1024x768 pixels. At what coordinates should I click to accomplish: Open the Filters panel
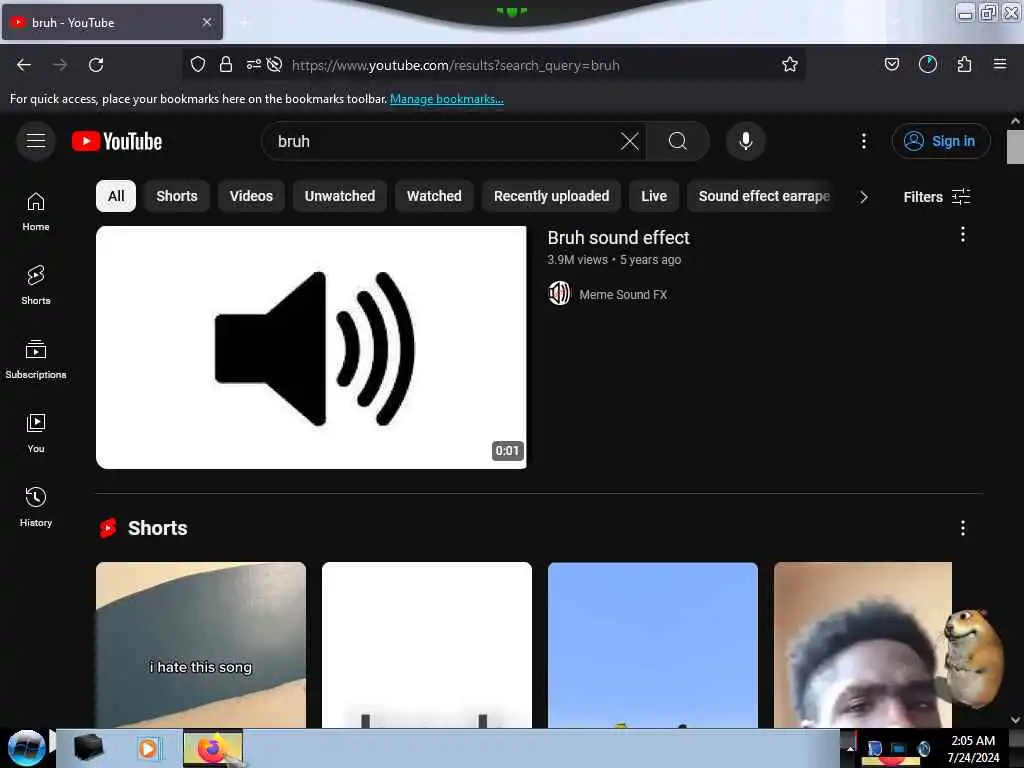pos(937,197)
